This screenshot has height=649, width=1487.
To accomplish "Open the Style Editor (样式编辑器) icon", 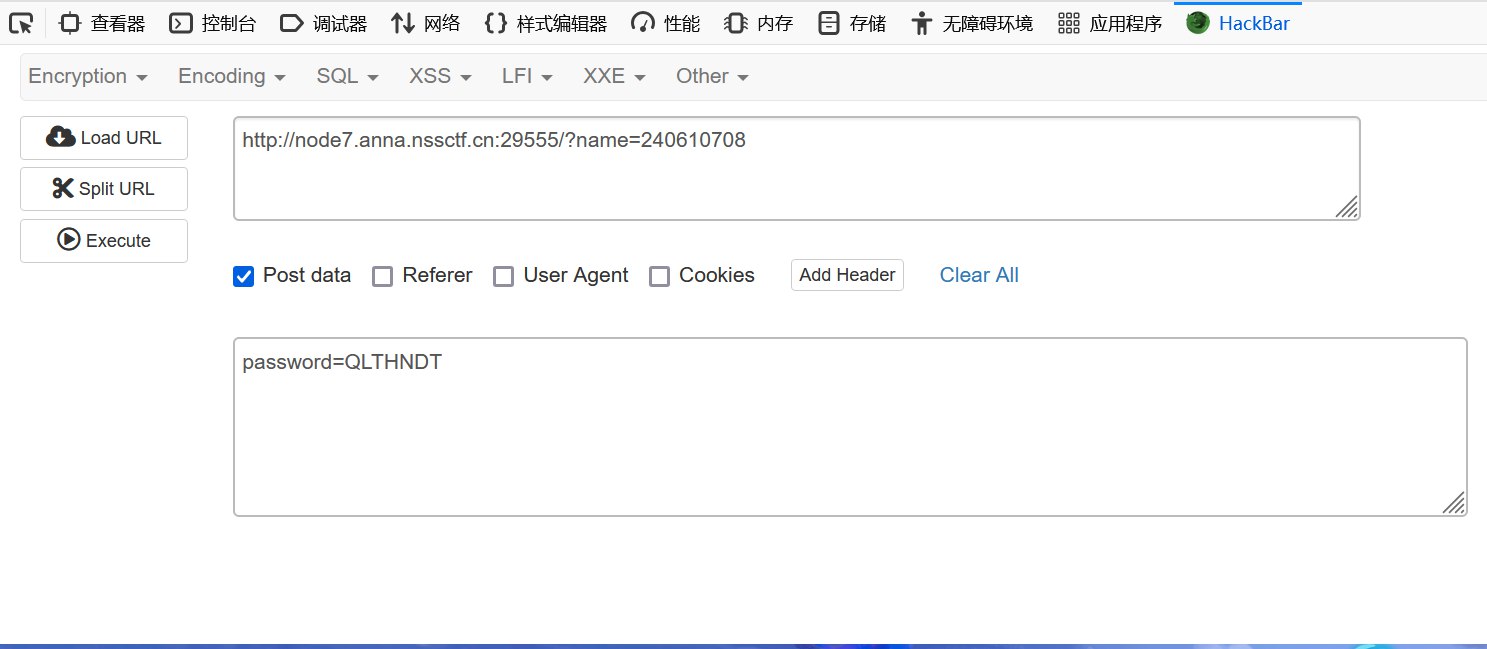I will (495, 23).
